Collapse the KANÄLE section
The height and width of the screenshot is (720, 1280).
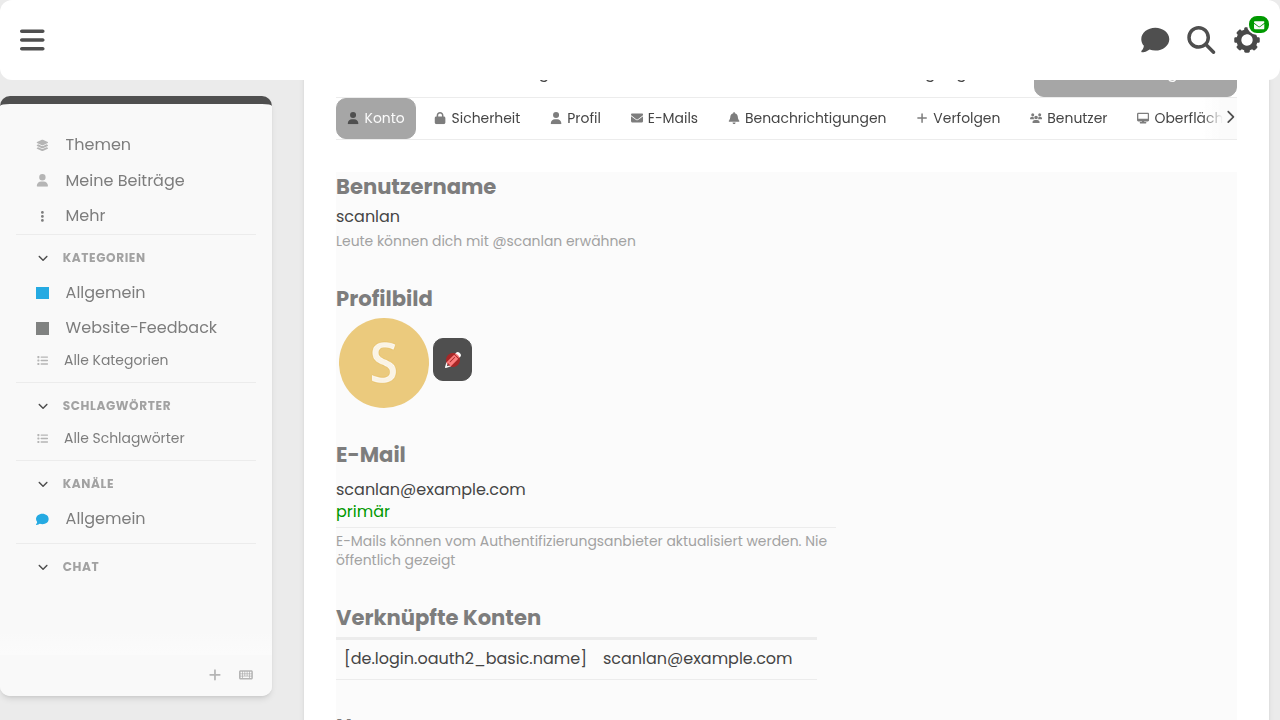click(43, 484)
